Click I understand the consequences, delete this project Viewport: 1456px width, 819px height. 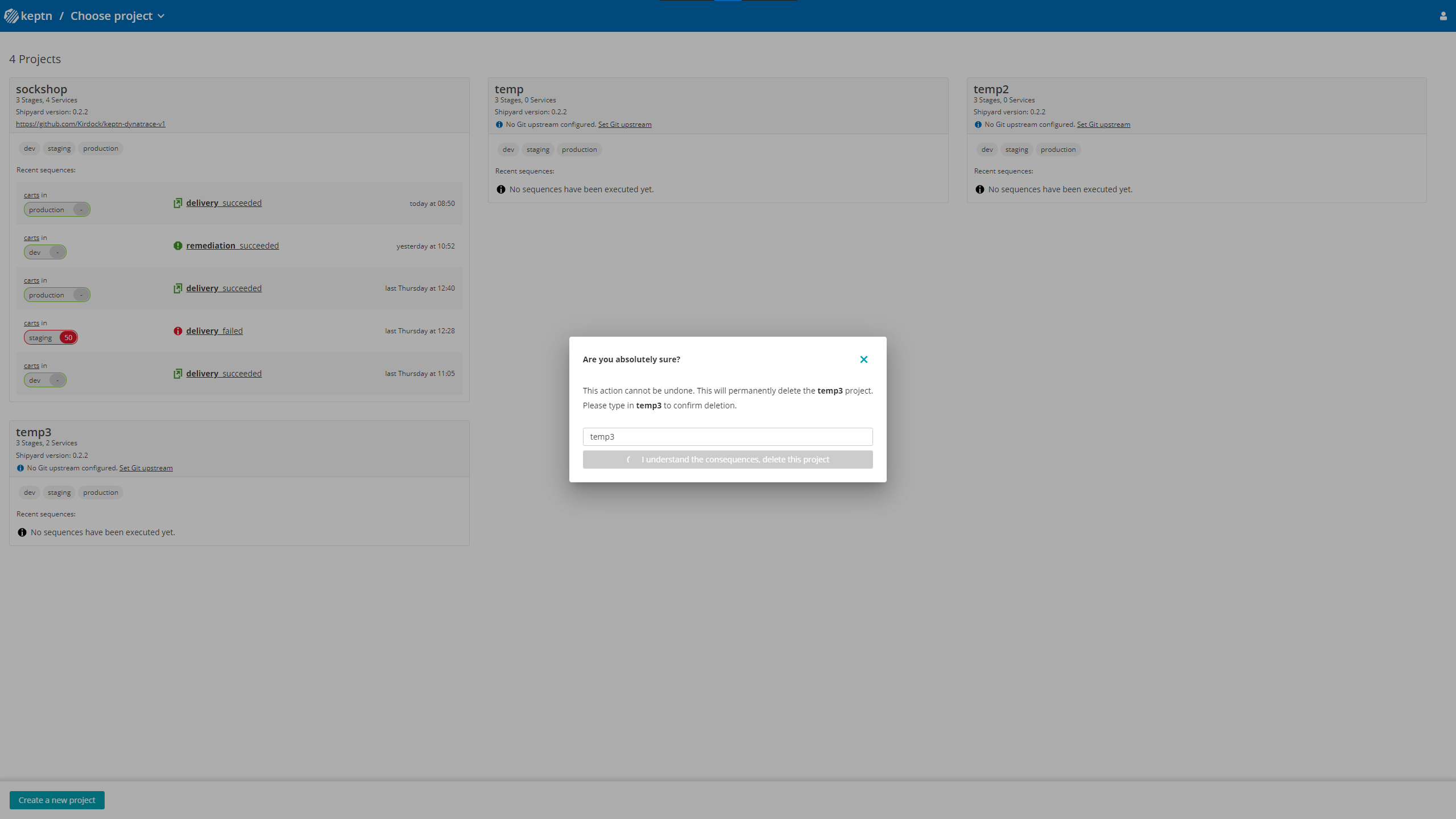[727, 459]
